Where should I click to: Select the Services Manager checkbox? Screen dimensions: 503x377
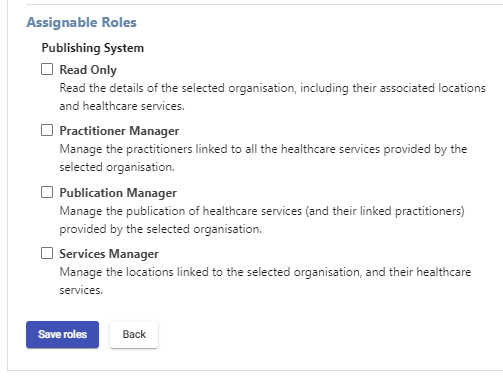point(47,253)
